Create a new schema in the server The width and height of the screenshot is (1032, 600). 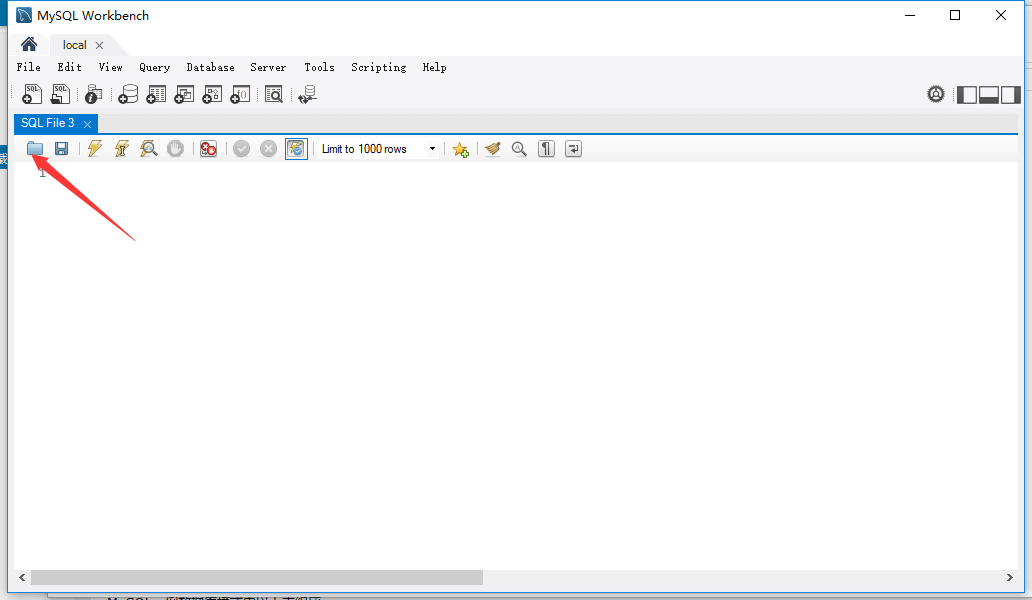[x=128, y=95]
